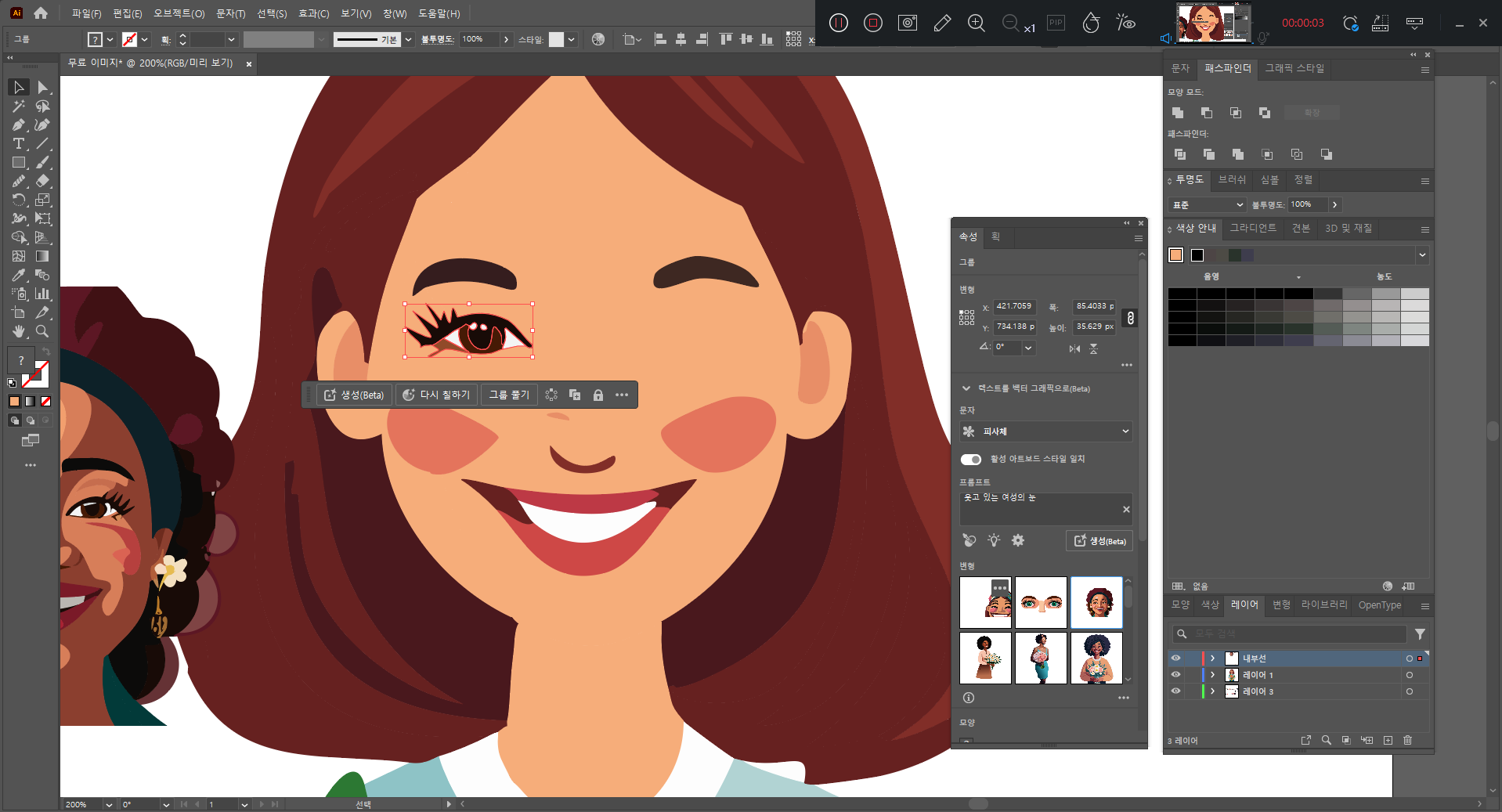1502x812 pixels.
Task: Open the 피사체 type dropdown
Action: point(1045,431)
